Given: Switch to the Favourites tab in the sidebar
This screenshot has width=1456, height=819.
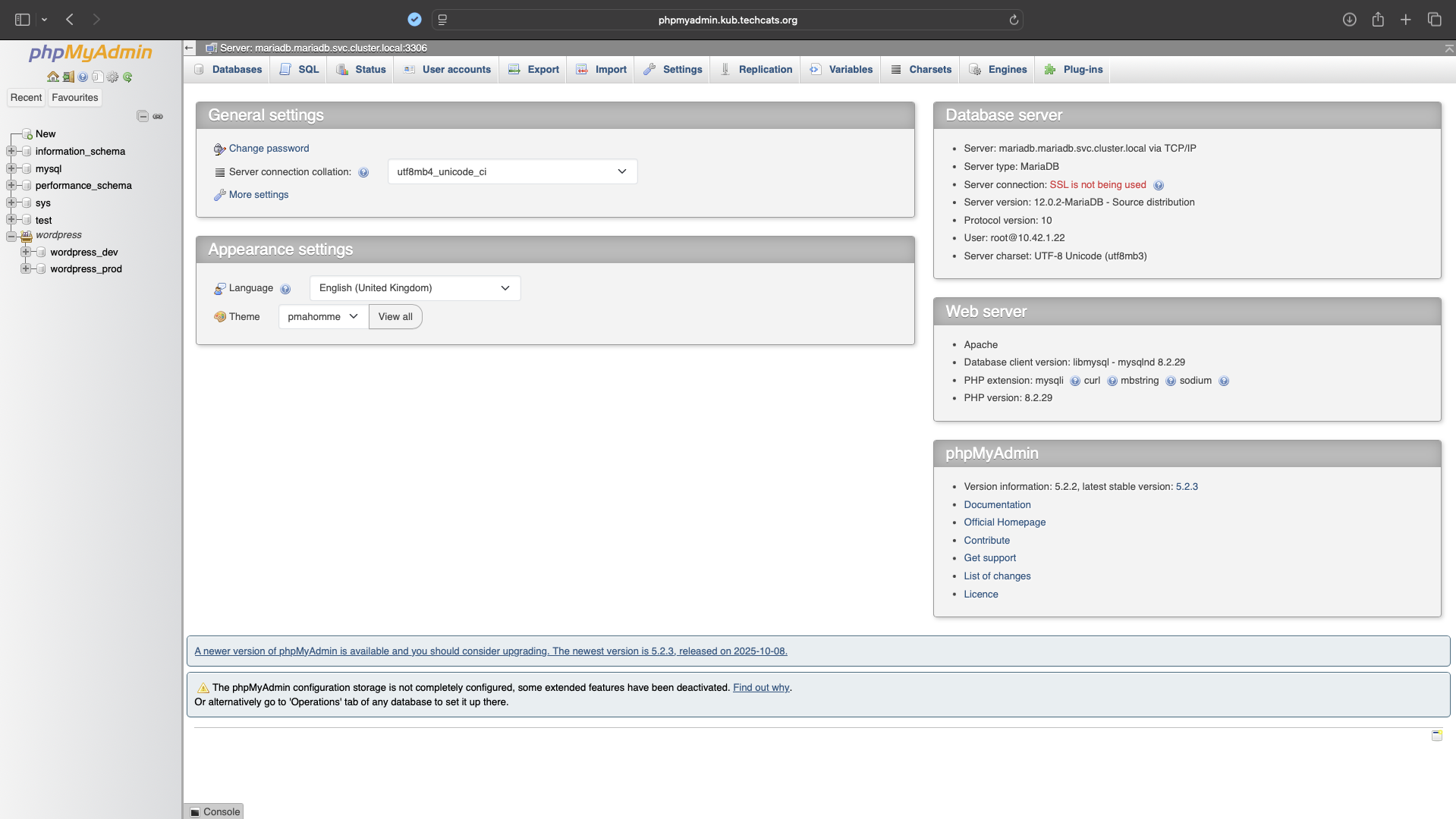Looking at the screenshot, I should pos(74,97).
